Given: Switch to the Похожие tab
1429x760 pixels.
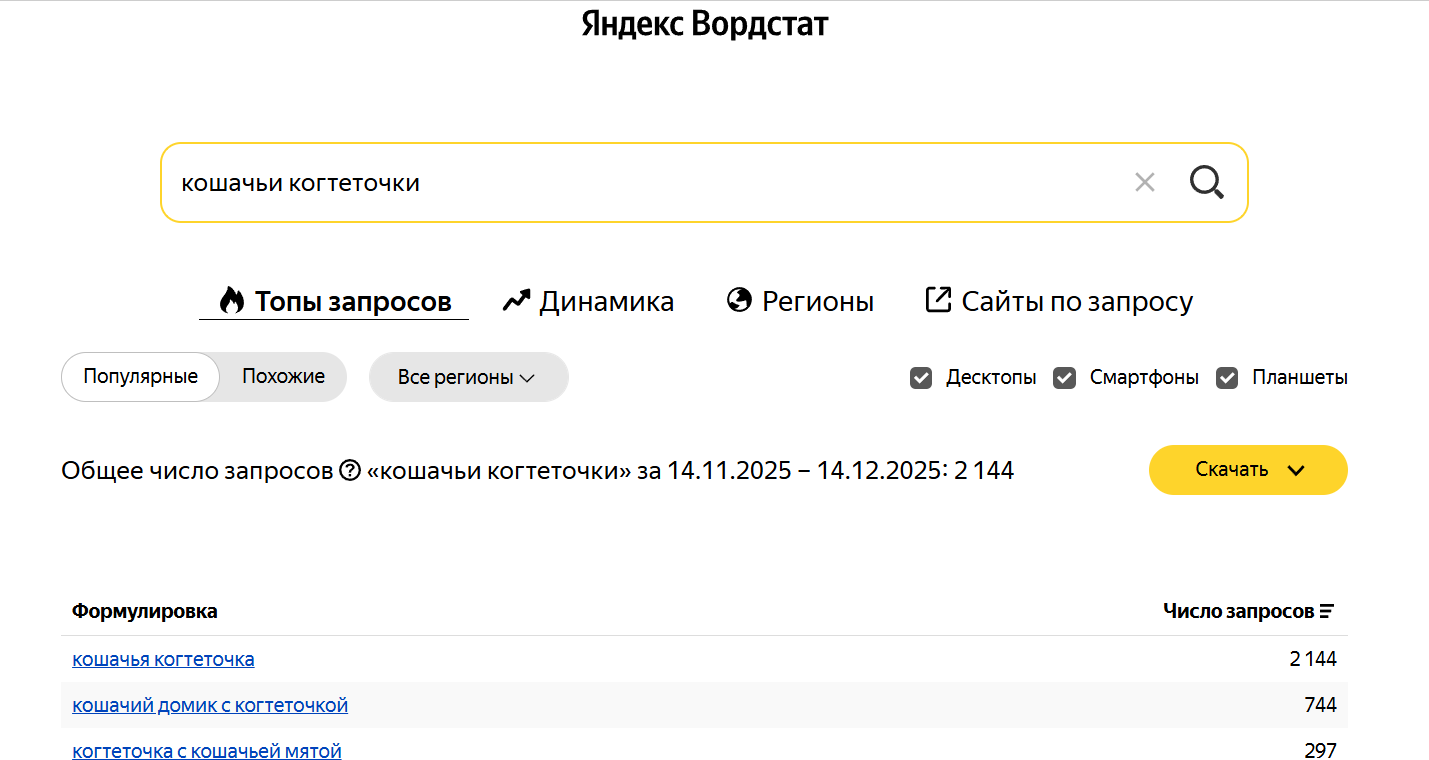Looking at the screenshot, I should [283, 376].
